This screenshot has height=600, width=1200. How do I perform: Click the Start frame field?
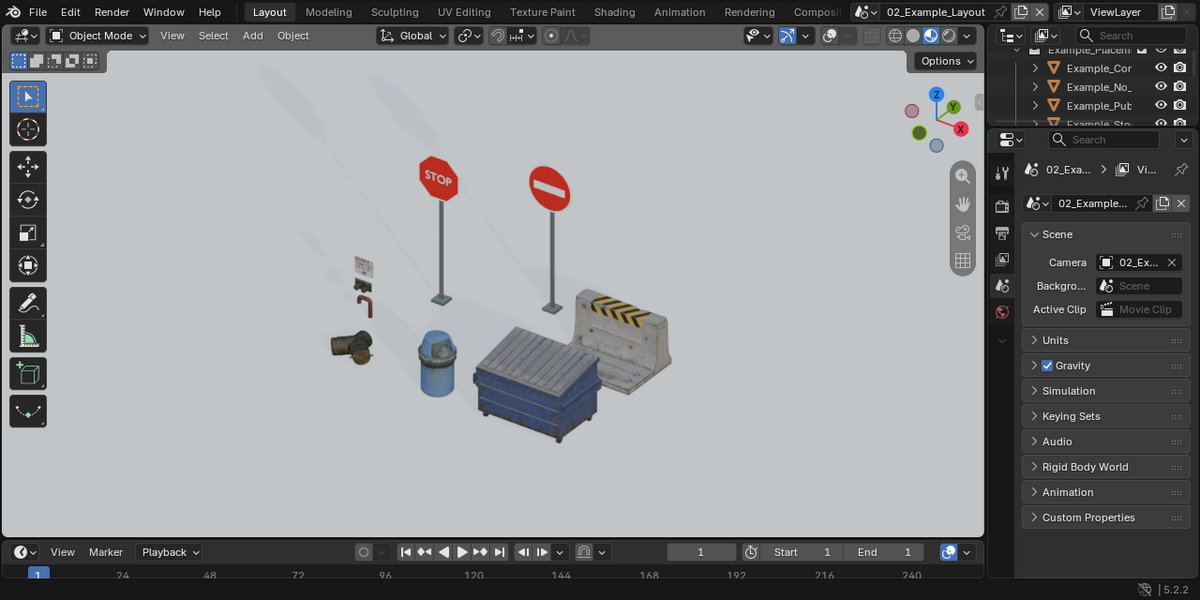802,552
